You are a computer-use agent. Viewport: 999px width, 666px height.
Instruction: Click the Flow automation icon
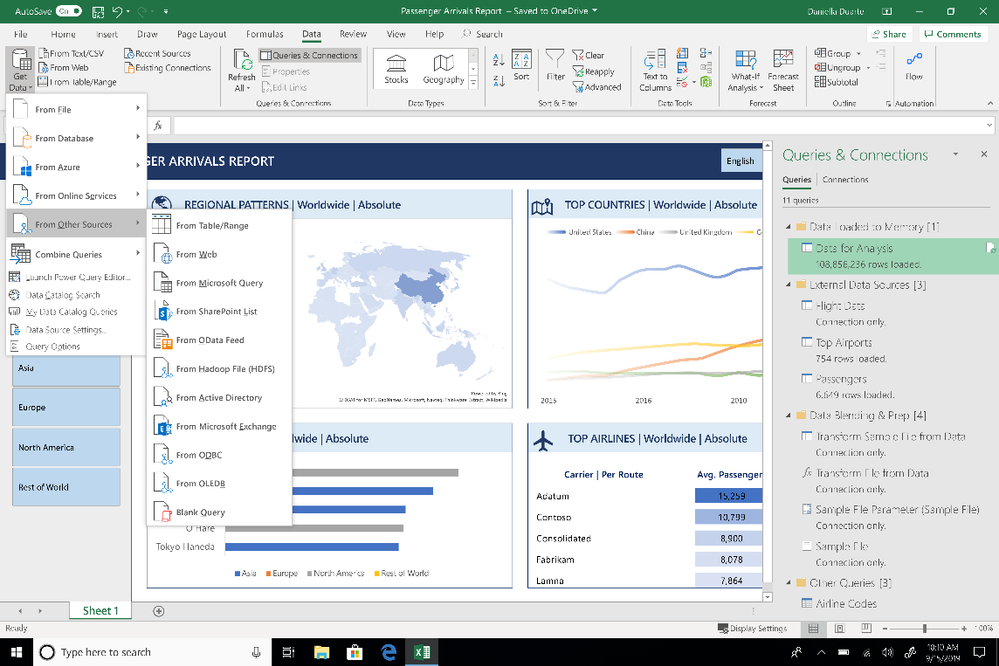coord(914,59)
